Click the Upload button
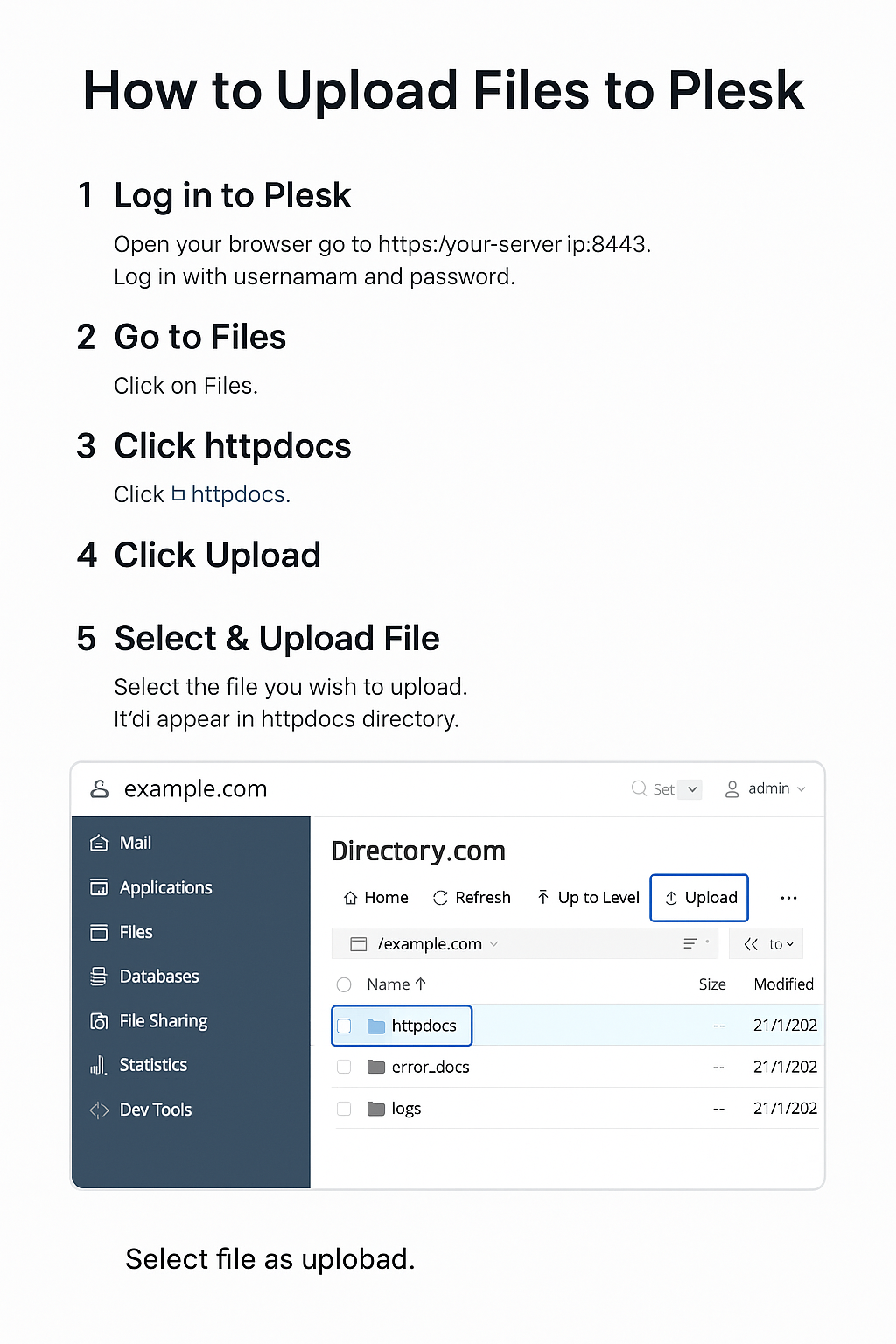 click(x=699, y=898)
